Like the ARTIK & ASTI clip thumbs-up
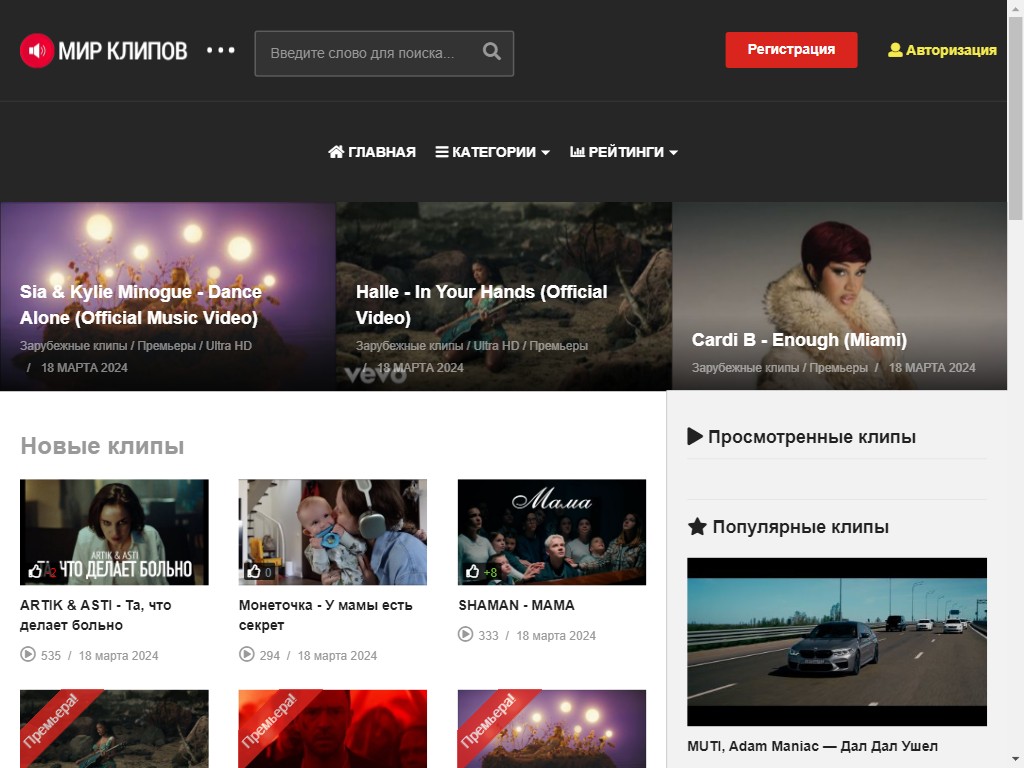The height and width of the screenshot is (768, 1024). point(35,571)
